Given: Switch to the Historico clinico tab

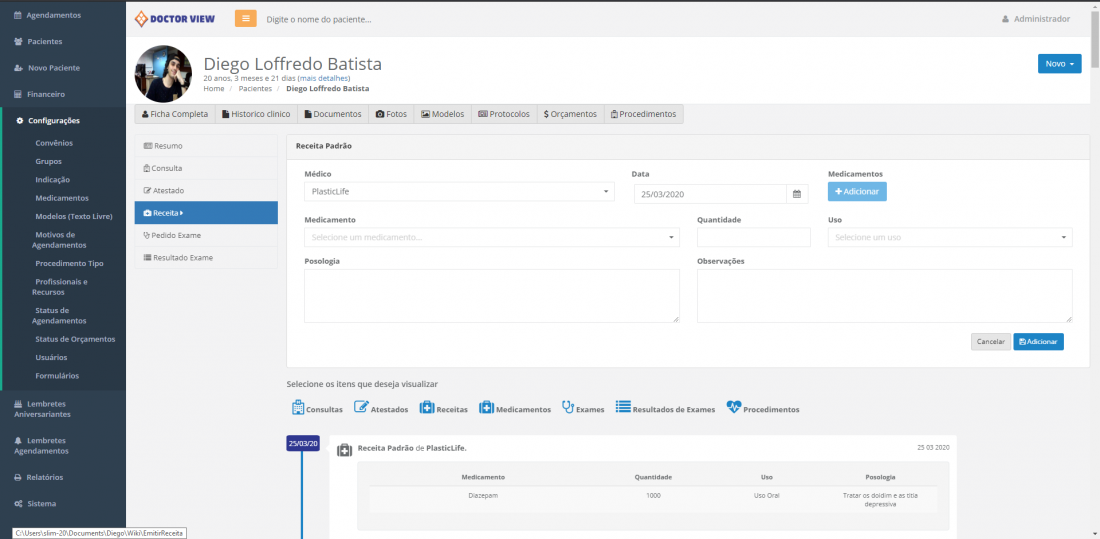Looking at the screenshot, I should [256, 114].
